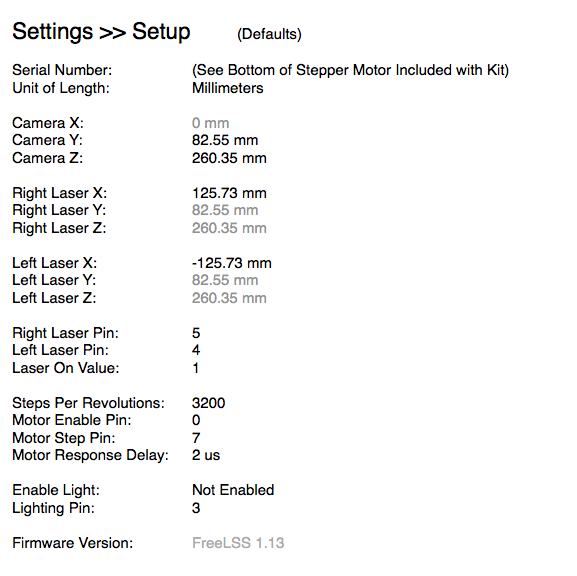Click the Firmware Version FreeLSS 1.13 text
577x576 pixels.
point(238,543)
